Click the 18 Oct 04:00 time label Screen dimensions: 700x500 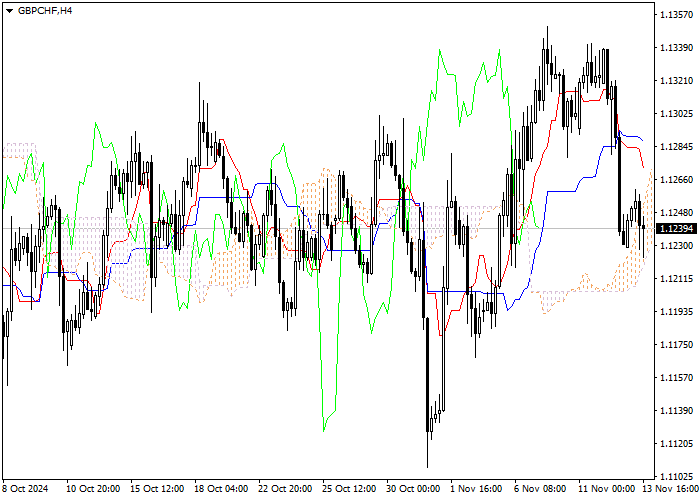pyautogui.click(x=221, y=489)
